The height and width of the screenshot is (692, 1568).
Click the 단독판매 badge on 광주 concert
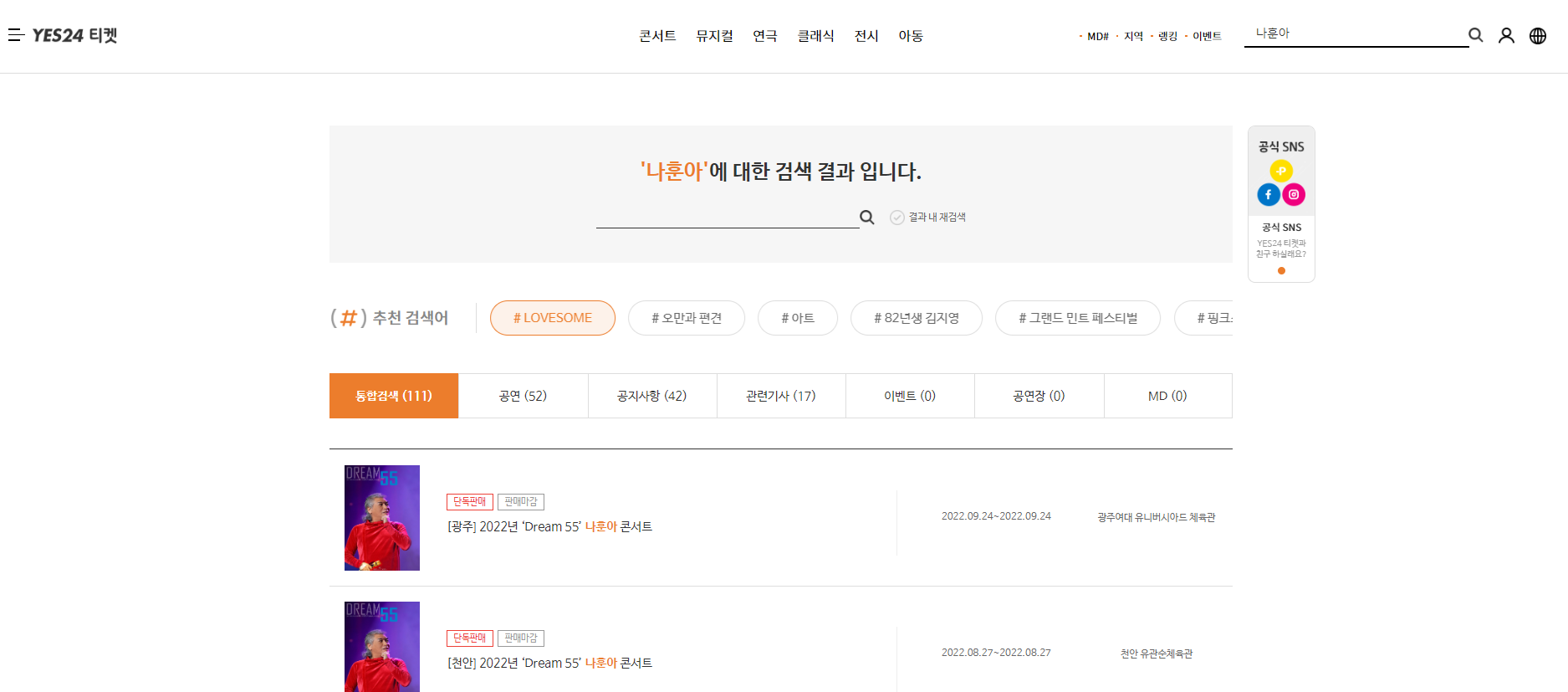coord(470,501)
